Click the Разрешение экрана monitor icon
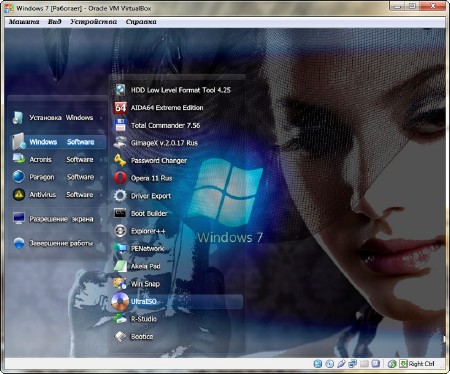Image resolution: width=450 pixels, height=374 pixels. (x=19, y=218)
